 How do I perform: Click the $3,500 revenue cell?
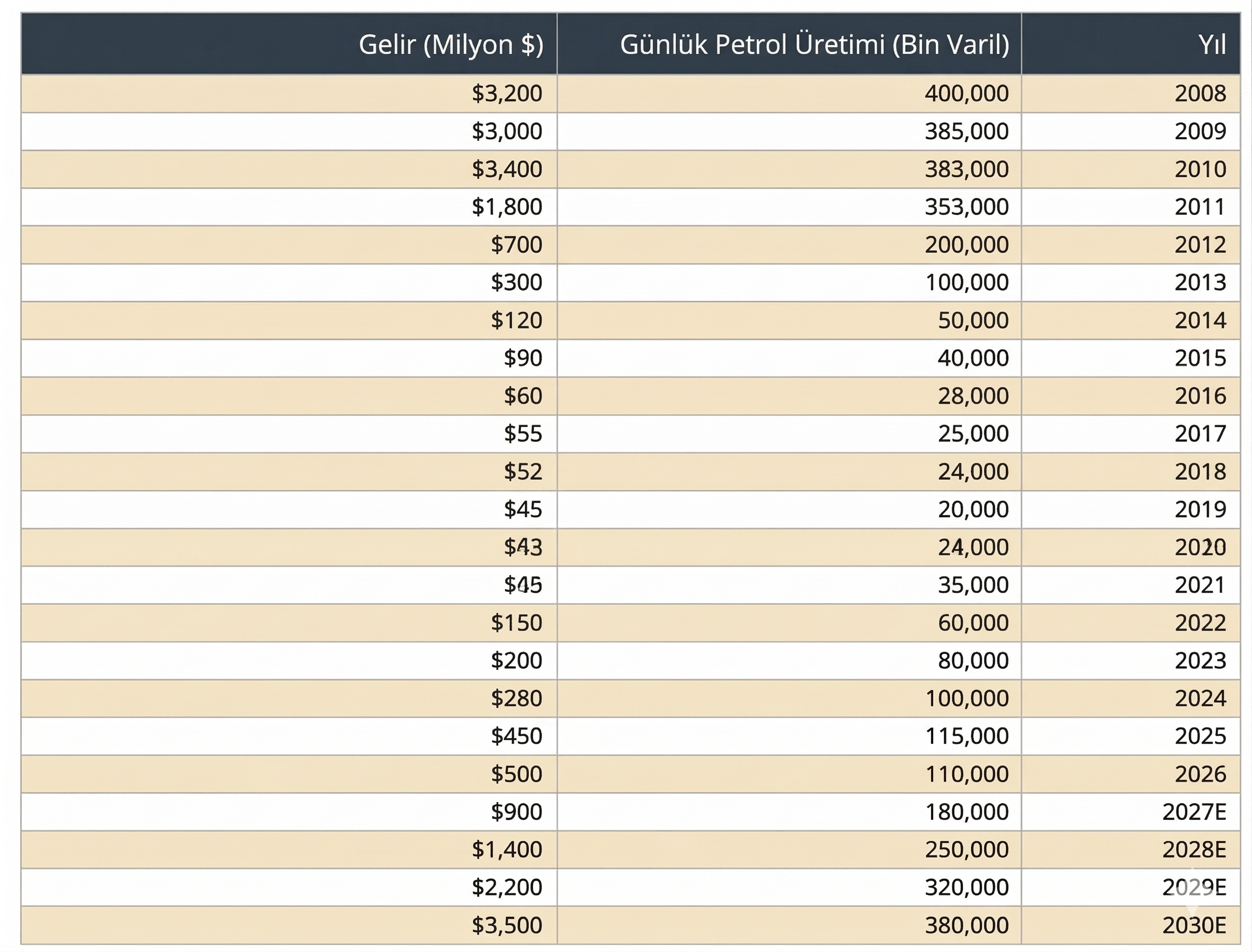[x=506, y=925]
